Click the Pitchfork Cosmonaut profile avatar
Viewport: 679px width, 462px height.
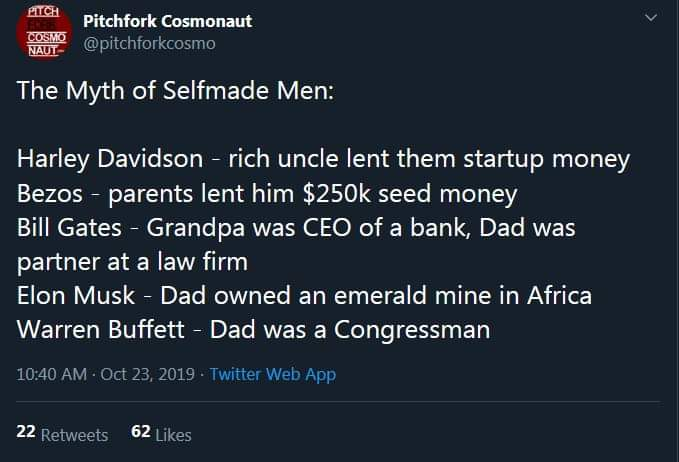40,32
